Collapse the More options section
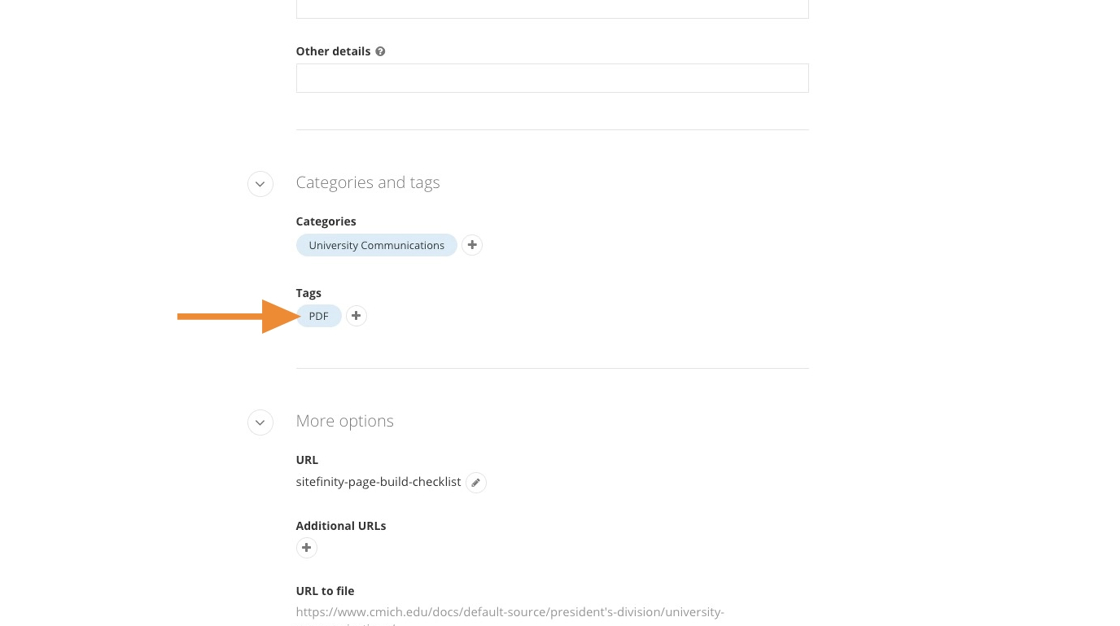This screenshot has width=1120, height=626. click(x=260, y=422)
